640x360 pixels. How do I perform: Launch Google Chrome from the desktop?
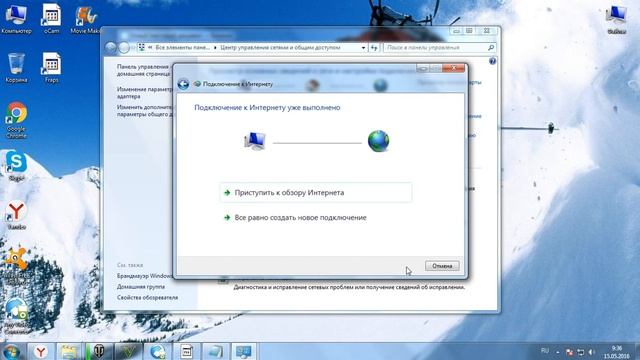pos(16,120)
